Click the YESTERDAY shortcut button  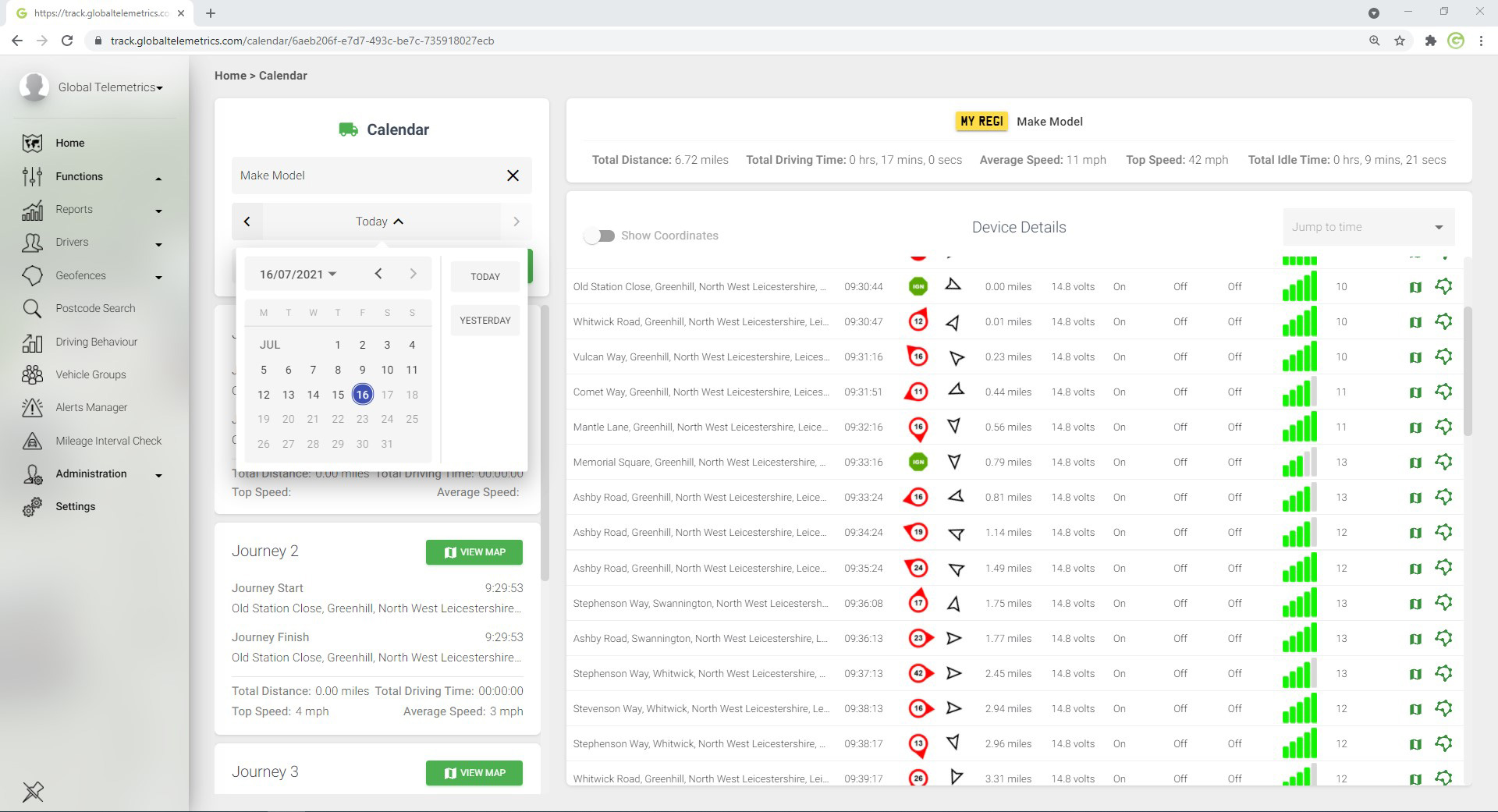(485, 321)
